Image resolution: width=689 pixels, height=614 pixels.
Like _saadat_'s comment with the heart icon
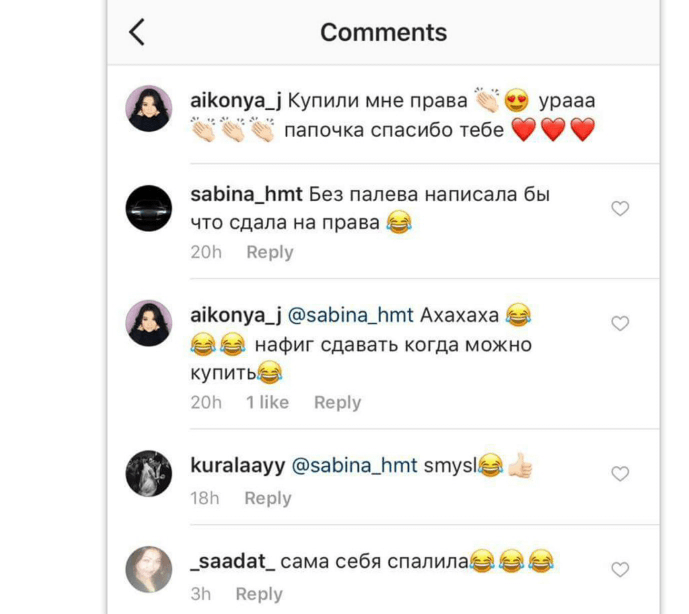click(x=620, y=569)
